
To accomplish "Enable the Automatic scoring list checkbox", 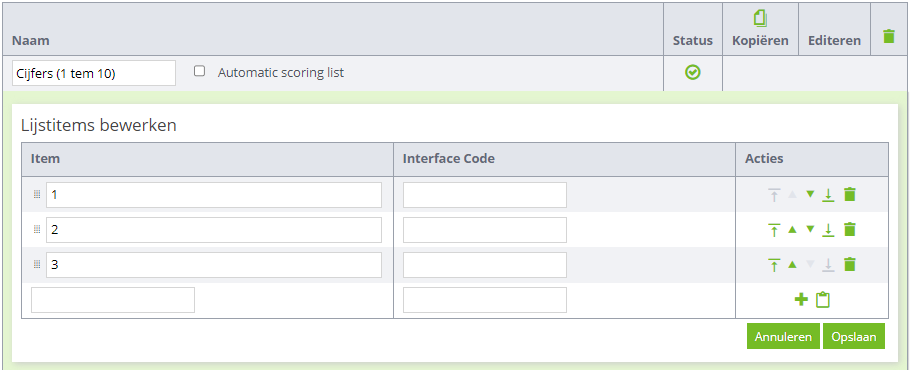I will (200, 71).
